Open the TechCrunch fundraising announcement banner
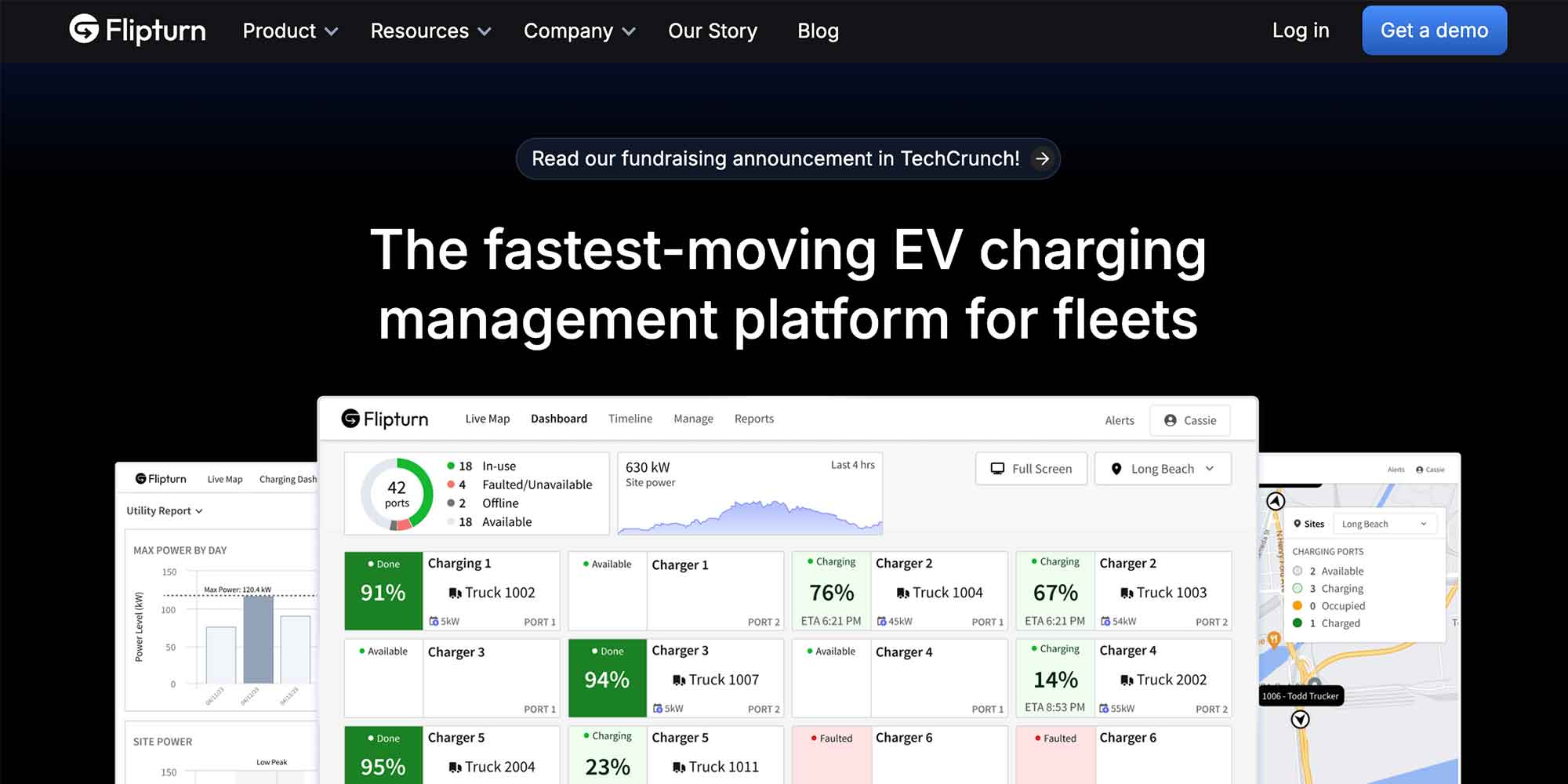The height and width of the screenshot is (784, 1568). click(788, 158)
